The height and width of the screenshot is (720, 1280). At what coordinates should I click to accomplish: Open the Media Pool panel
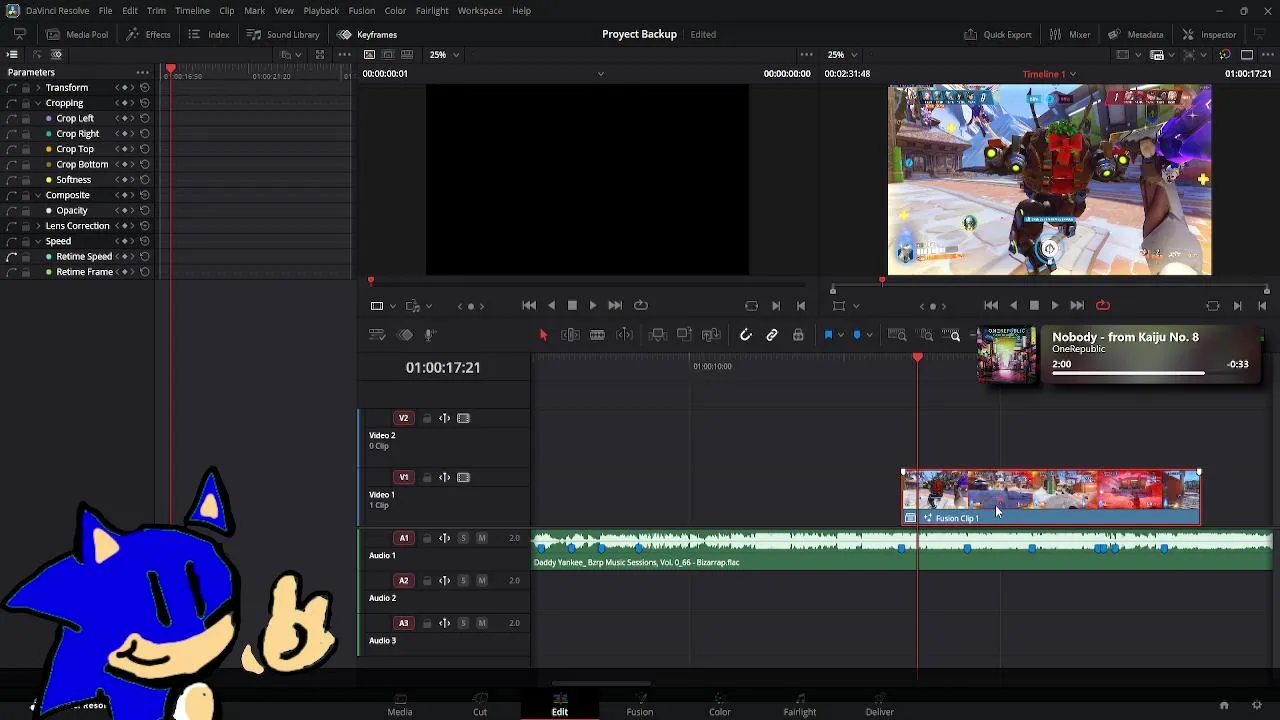77,35
